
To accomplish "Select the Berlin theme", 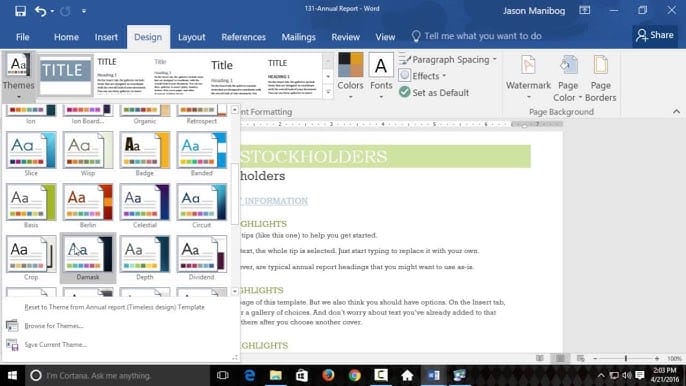I will [x=88, y=206].
